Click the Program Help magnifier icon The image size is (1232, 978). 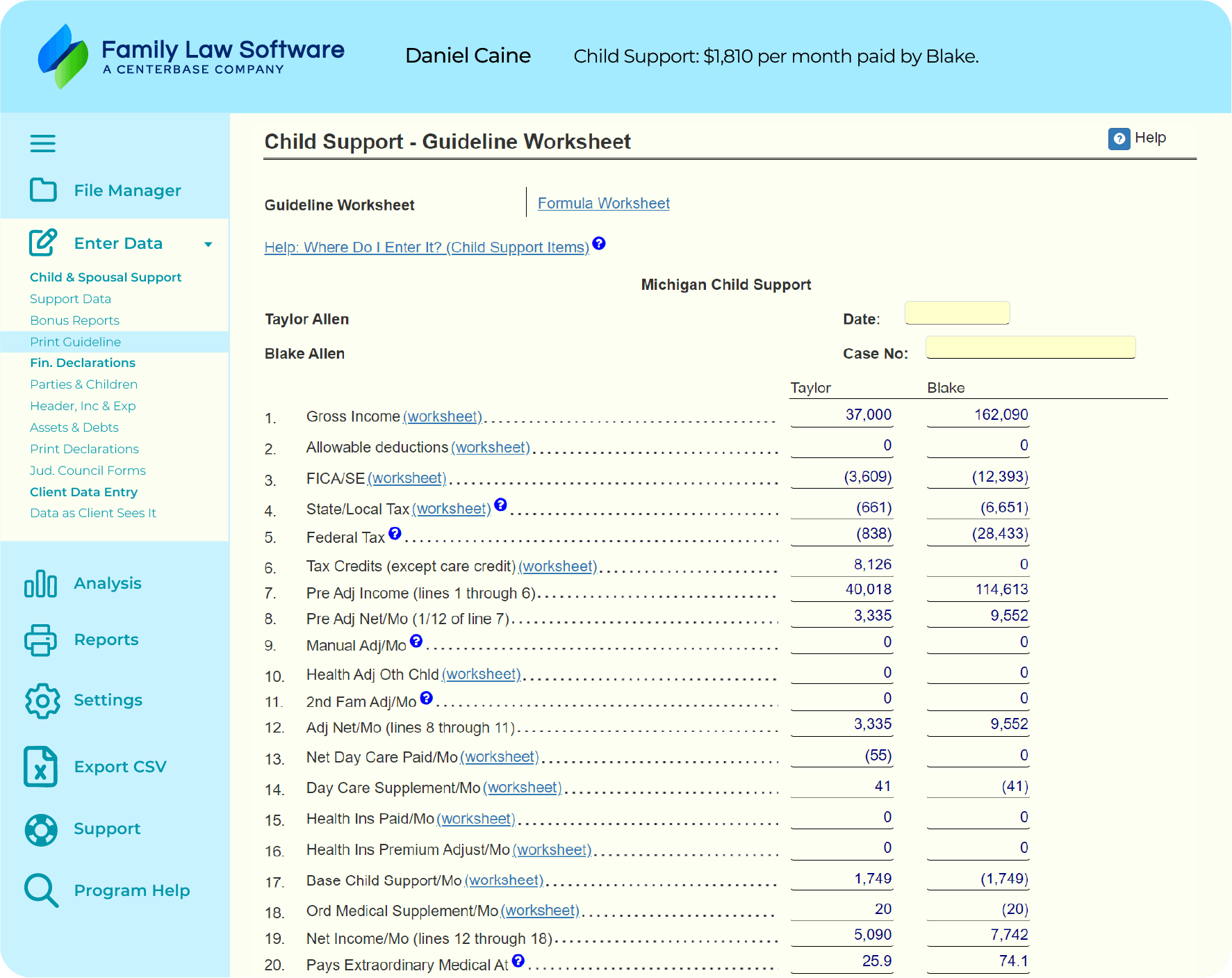pyautogui.click(x=41, y=890)
